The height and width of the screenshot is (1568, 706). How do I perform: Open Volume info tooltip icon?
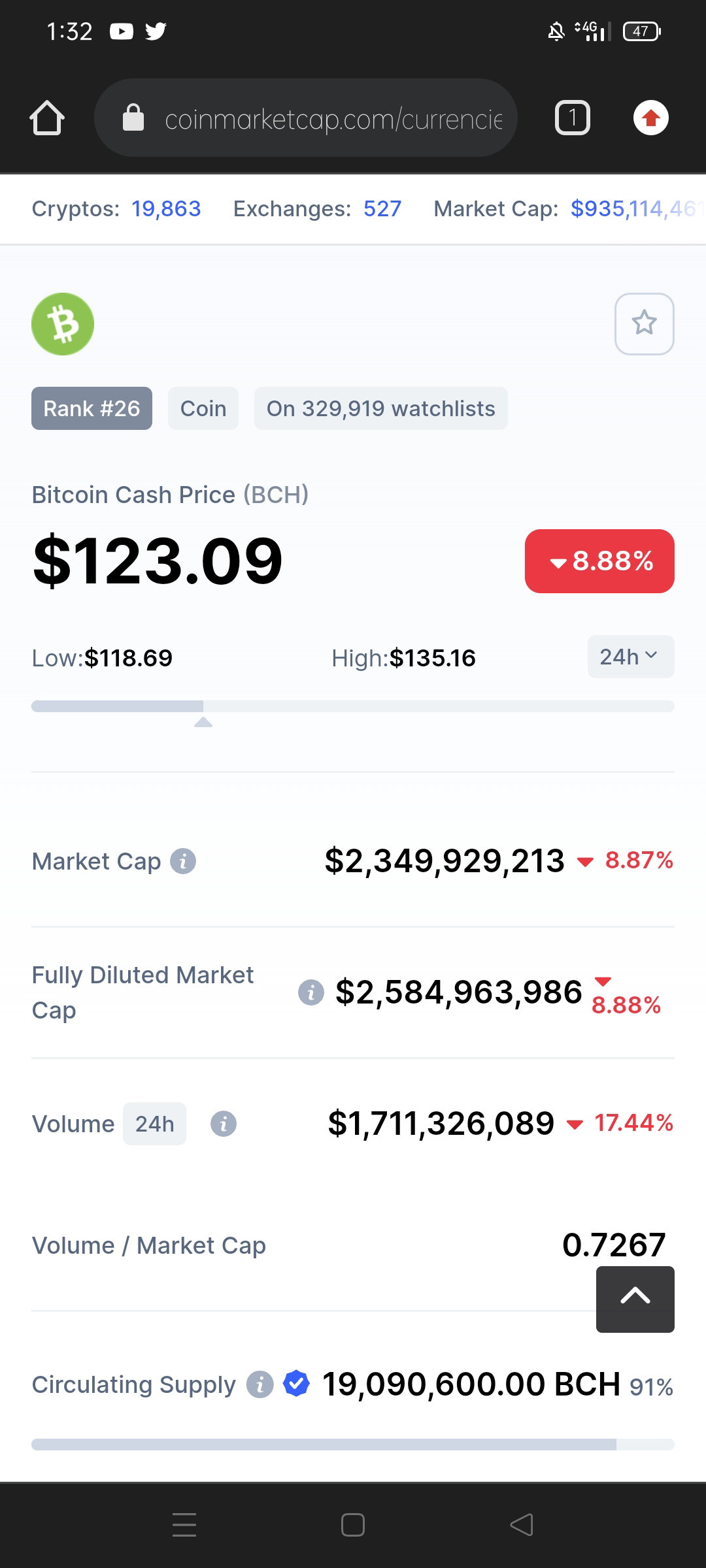coord(224,1124)
